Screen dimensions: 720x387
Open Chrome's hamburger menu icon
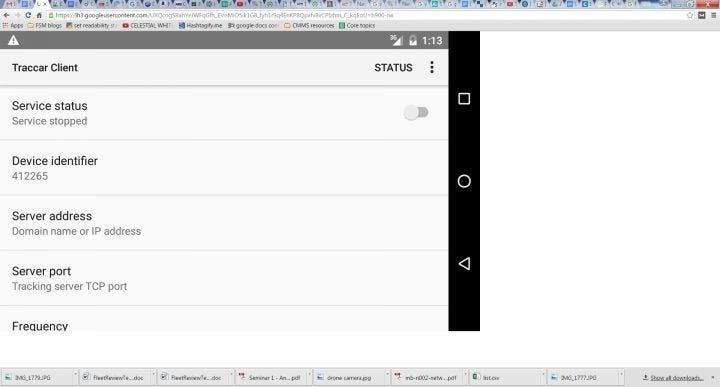tap(713, 15)
